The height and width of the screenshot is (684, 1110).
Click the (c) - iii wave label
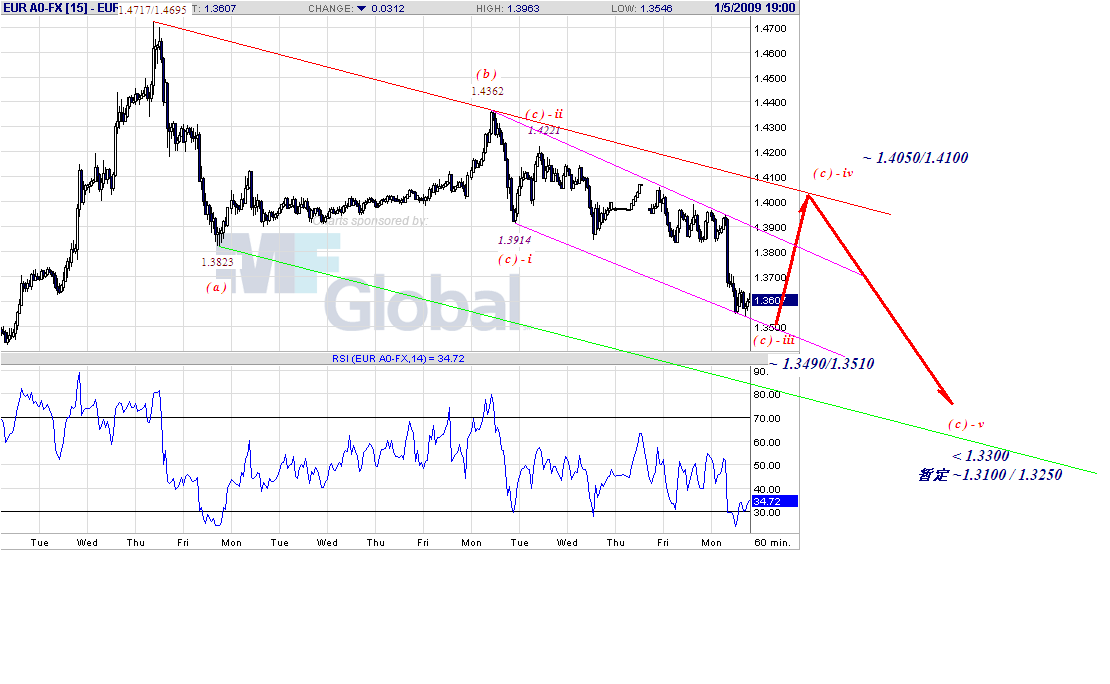coord(774,341)
